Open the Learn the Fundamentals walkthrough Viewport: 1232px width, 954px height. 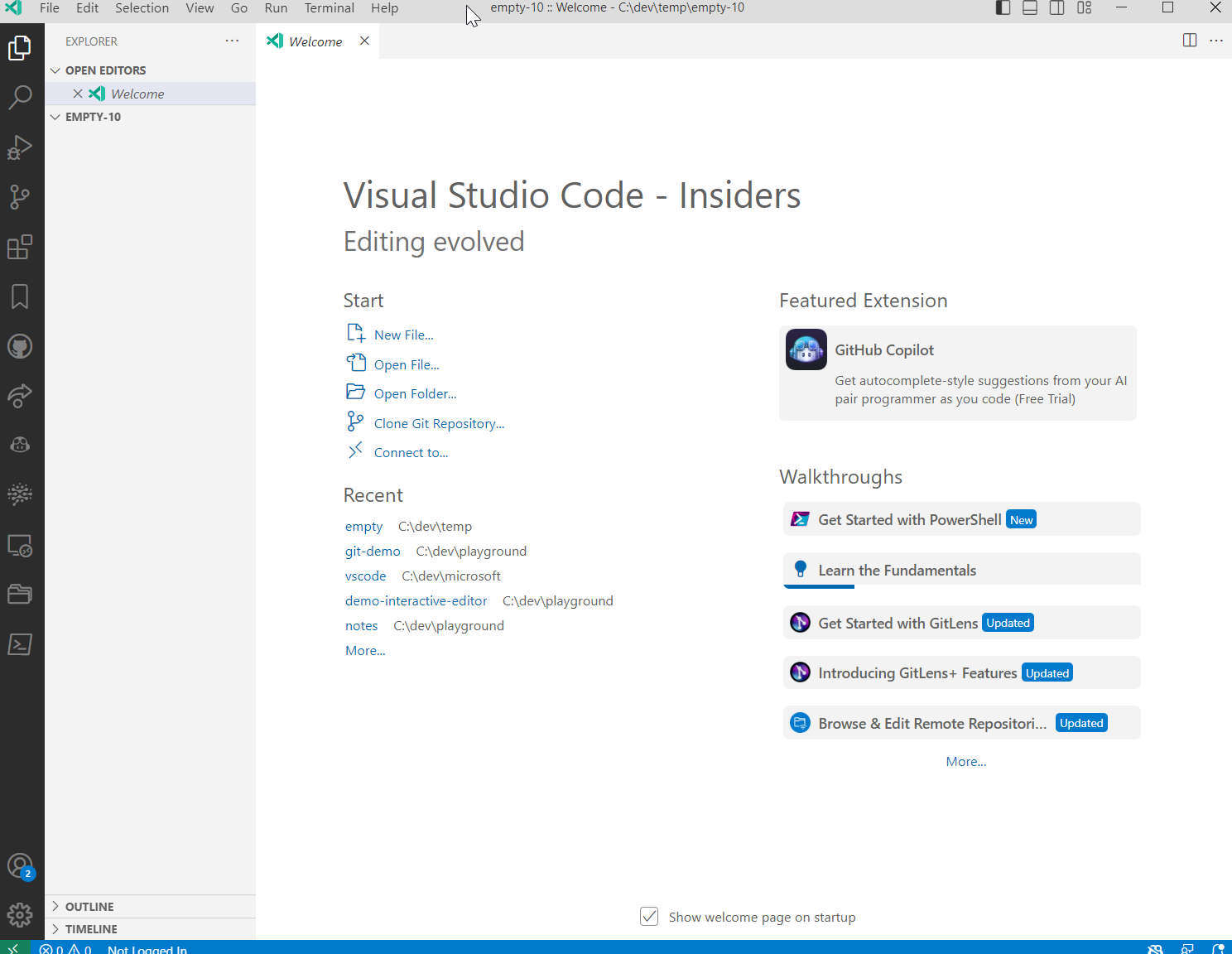(897, 570)
